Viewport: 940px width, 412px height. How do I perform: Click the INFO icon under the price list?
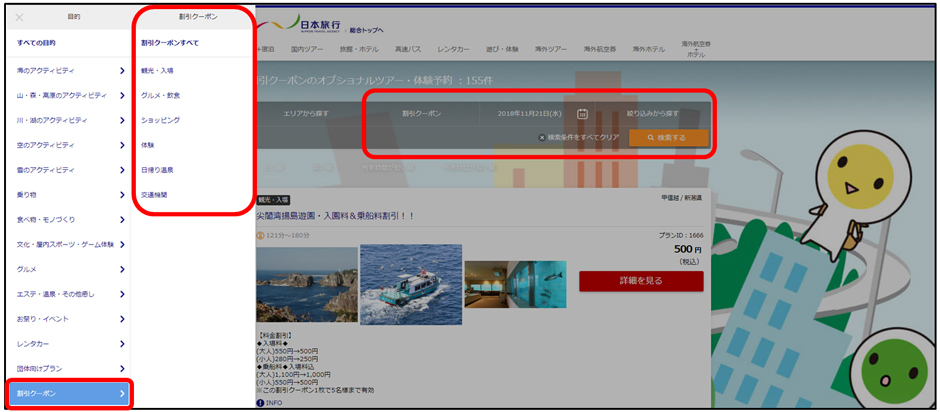coord(261,403)
